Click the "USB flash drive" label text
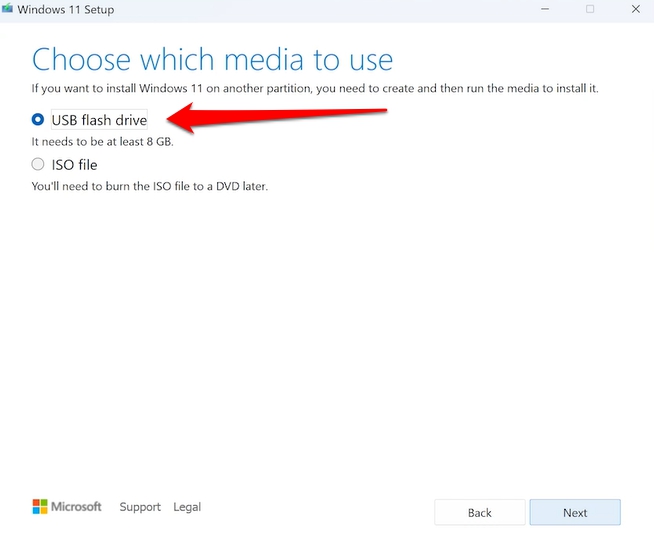The width and height of the screenshot is (654, 544). click(99, 120)
